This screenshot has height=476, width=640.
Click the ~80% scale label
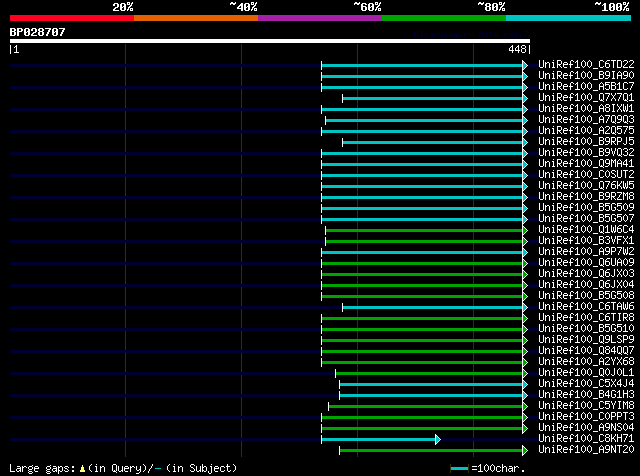pos(492,7)
